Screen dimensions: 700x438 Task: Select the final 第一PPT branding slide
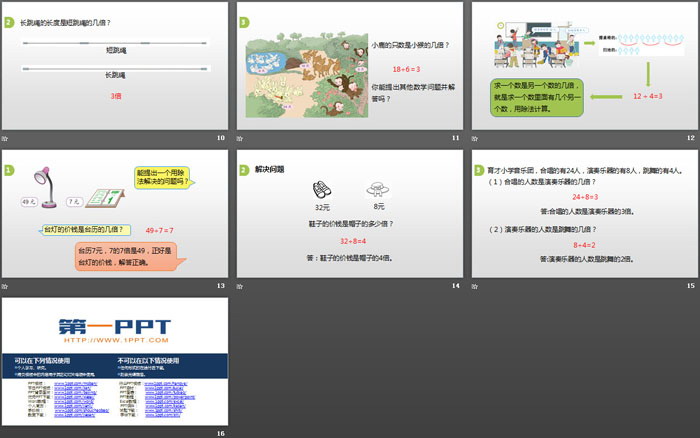(114, 362)
